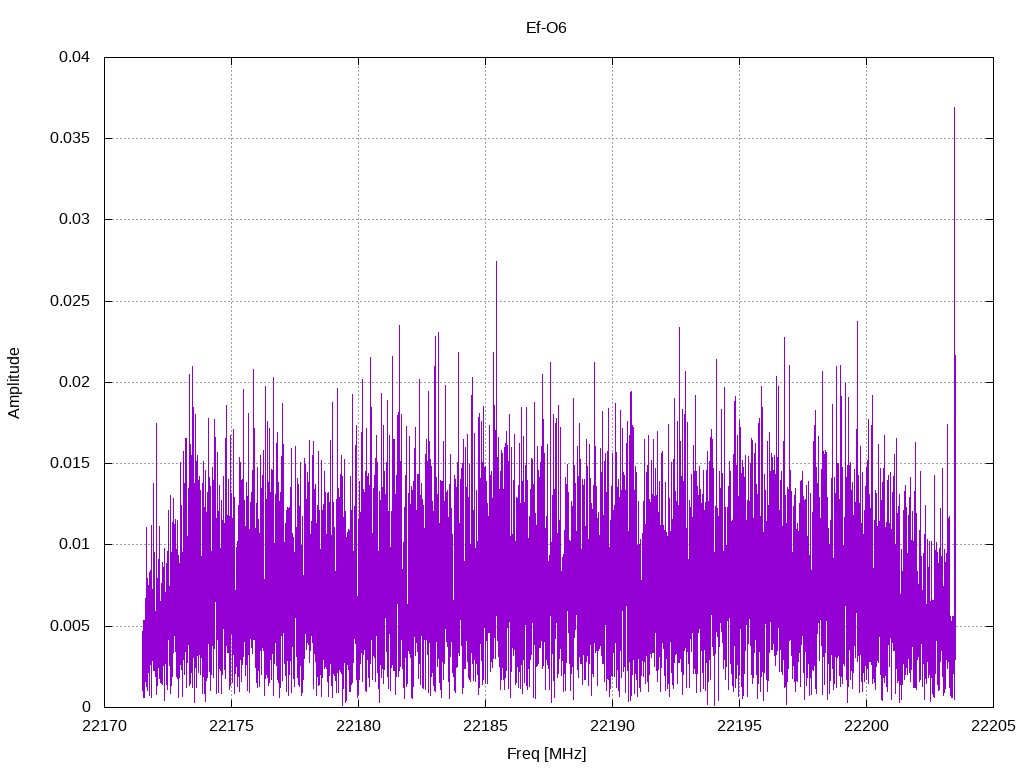The height and width of the screenshot is (768, 1024).
Task: Click the 'Amplitude' y-axis label
Action: (14, 383)
